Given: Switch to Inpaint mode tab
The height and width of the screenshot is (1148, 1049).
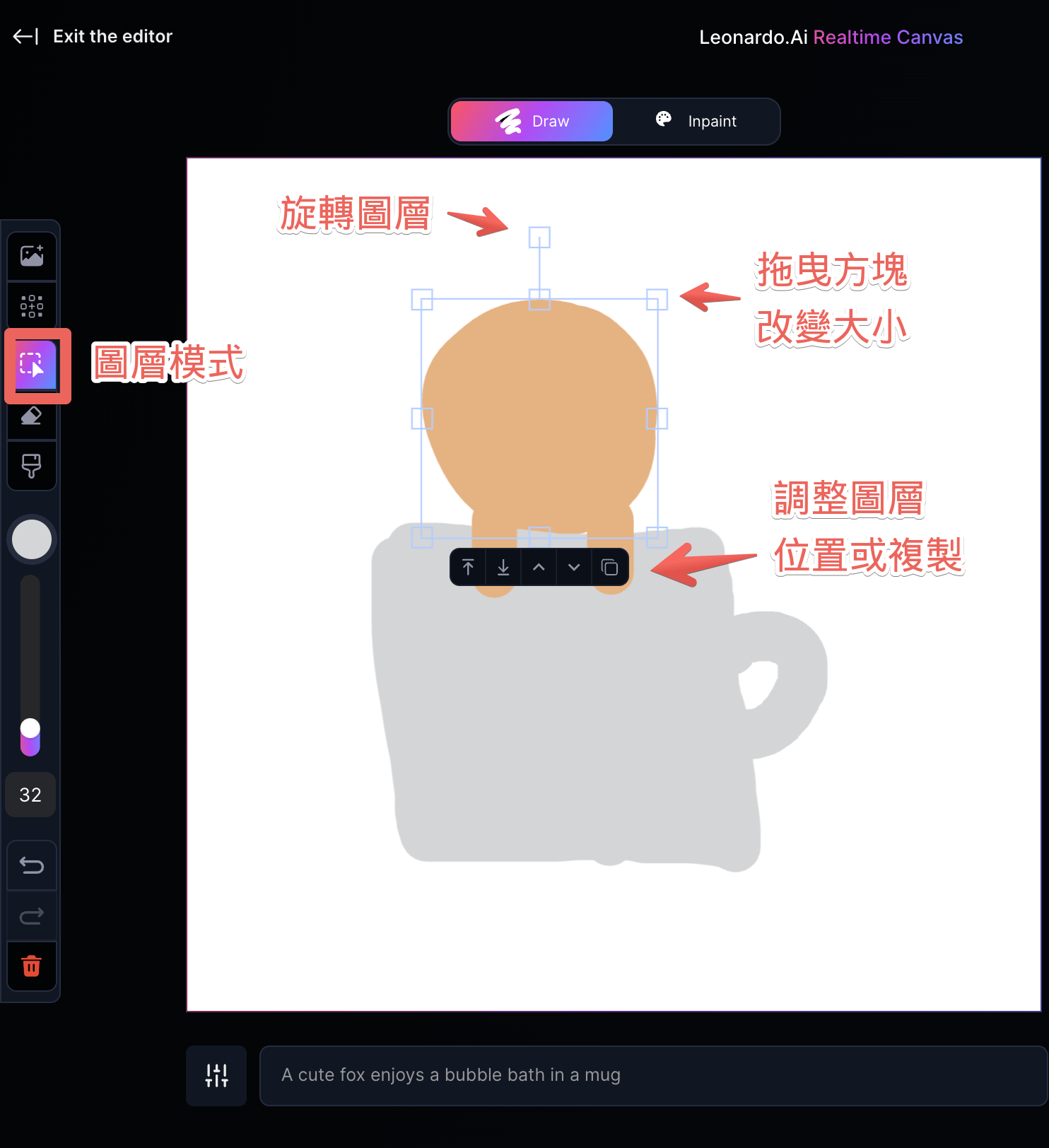Looking at the screenshot, I should pyautogui.click(x=696, y=122).
